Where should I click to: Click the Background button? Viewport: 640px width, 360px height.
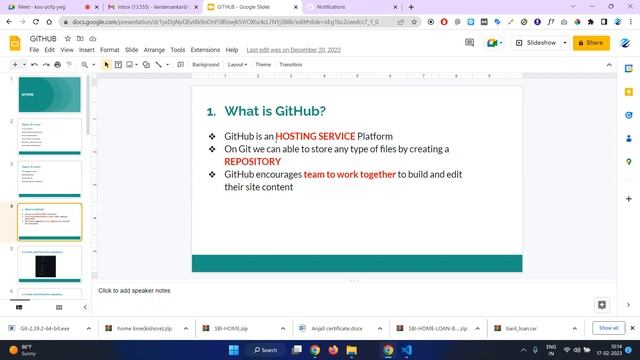206,64
